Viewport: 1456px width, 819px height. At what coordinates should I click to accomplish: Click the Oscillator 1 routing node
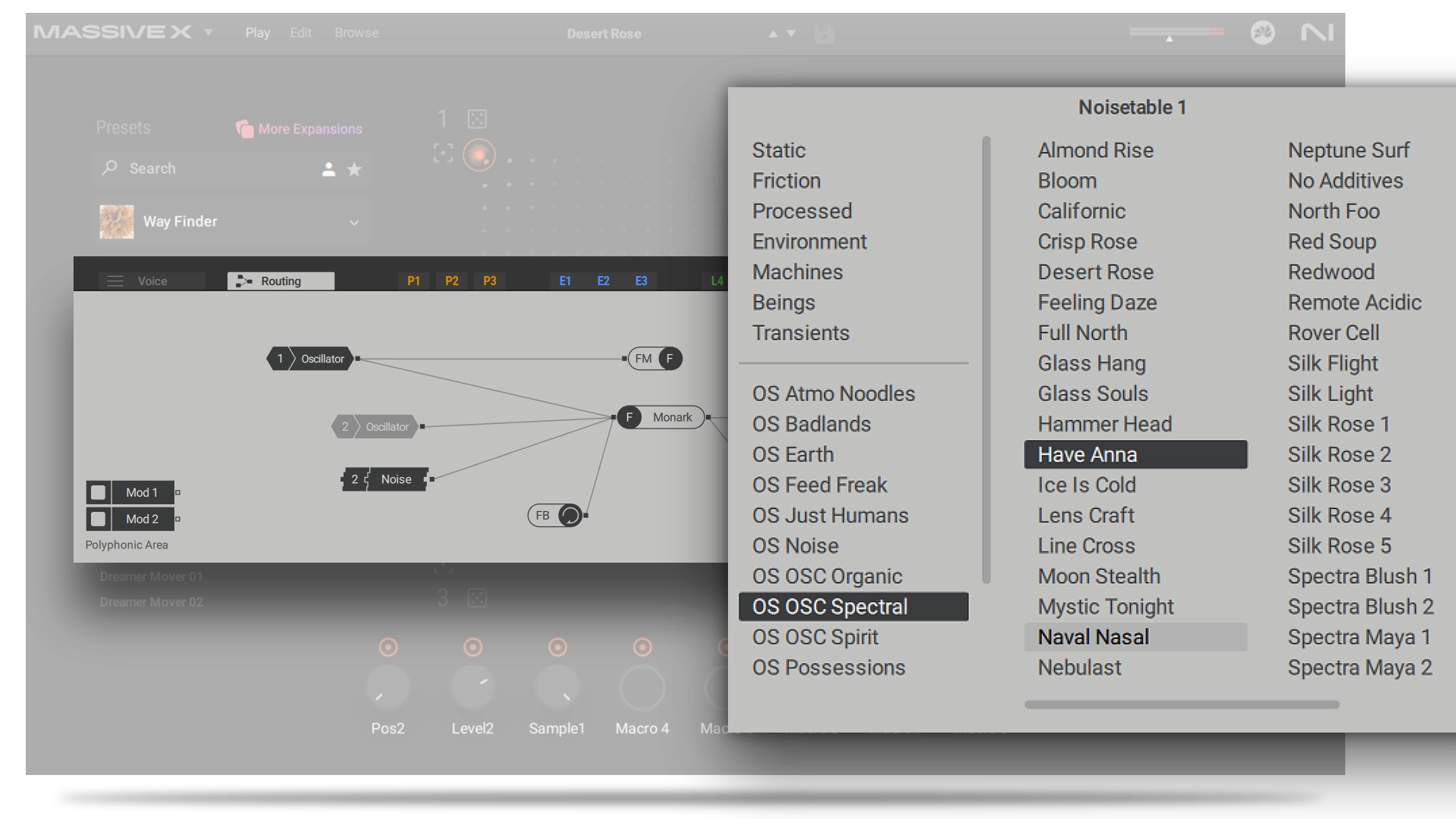pyautogui.click(x=310, y=359)
